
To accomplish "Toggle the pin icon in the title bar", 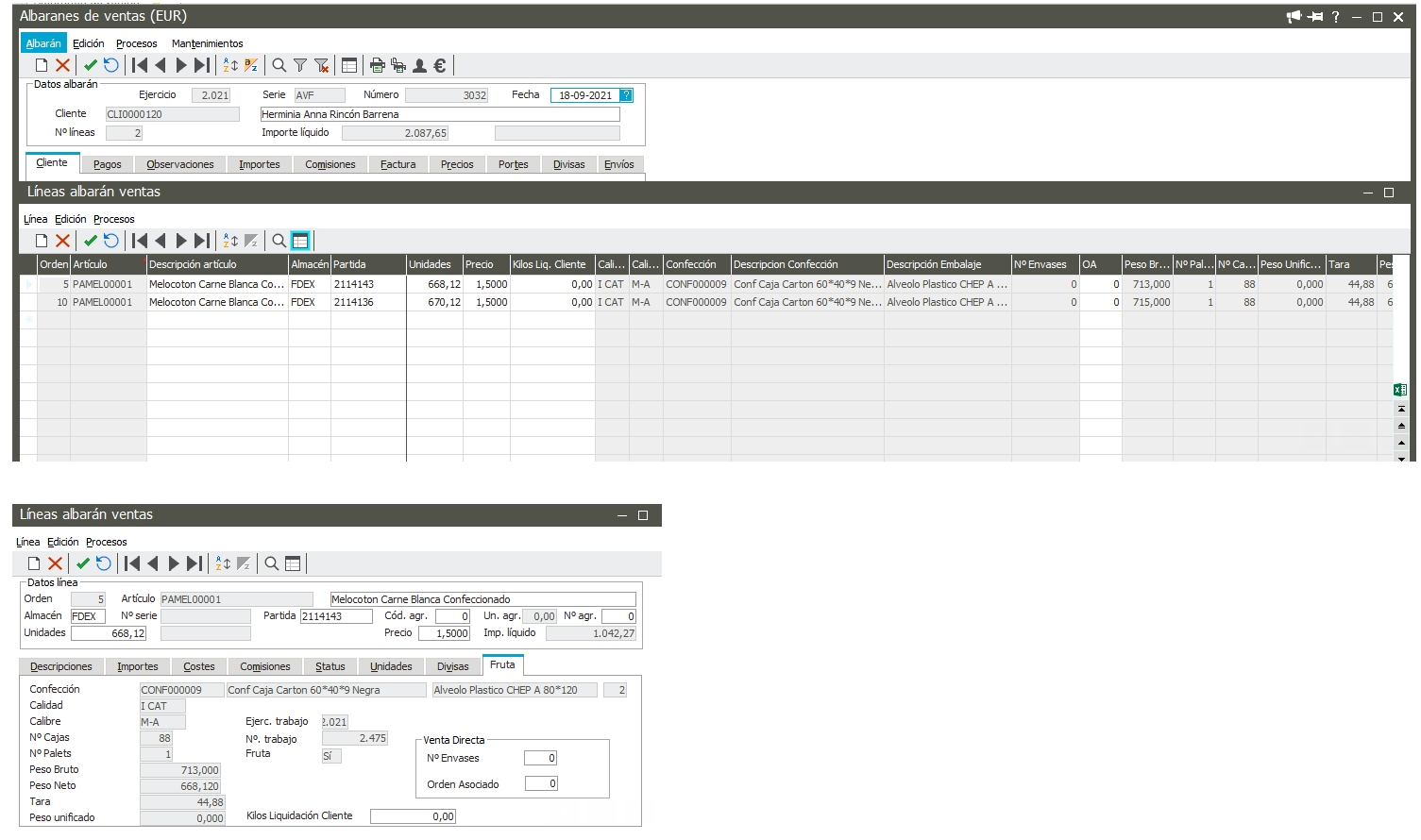I will (1315, 17).
